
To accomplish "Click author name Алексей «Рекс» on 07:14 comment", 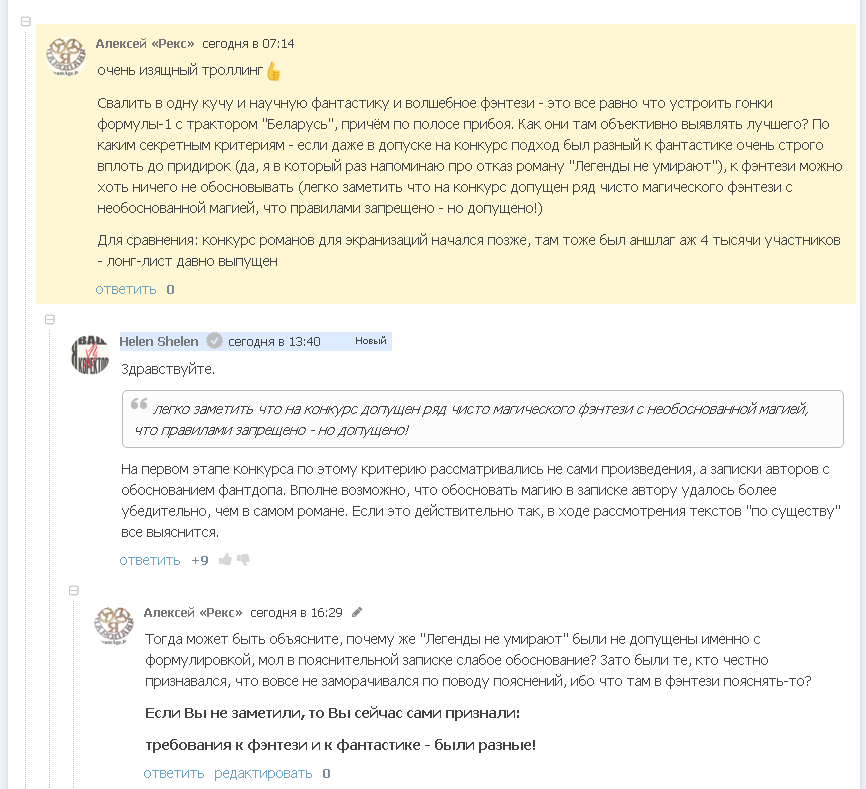I will point(145,43).
